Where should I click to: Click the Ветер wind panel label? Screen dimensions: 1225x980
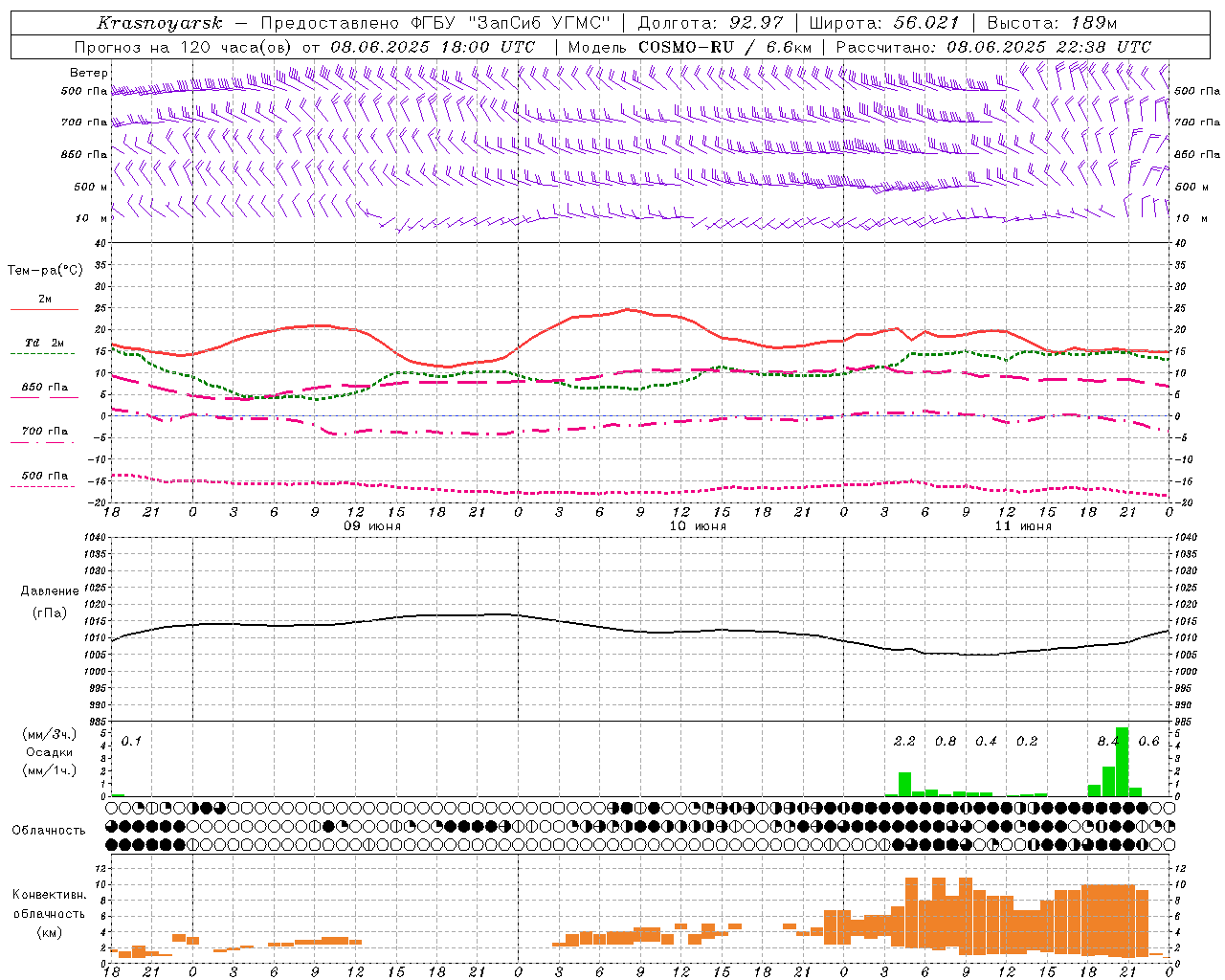coord(89,73)
